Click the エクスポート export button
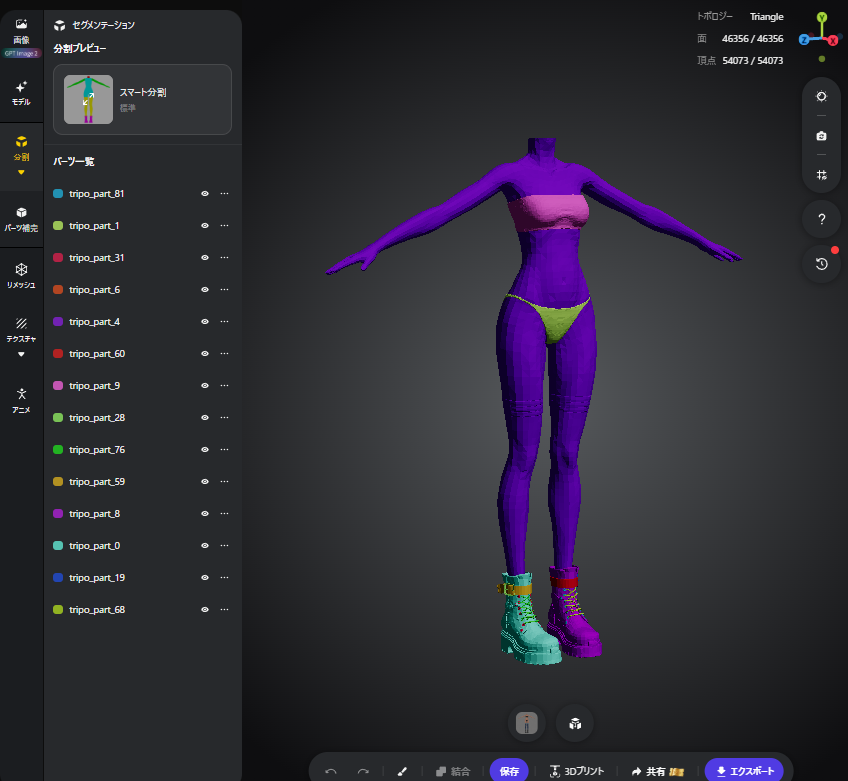Image resolution: width=848 pixels, height=781 pixels. 744,771
